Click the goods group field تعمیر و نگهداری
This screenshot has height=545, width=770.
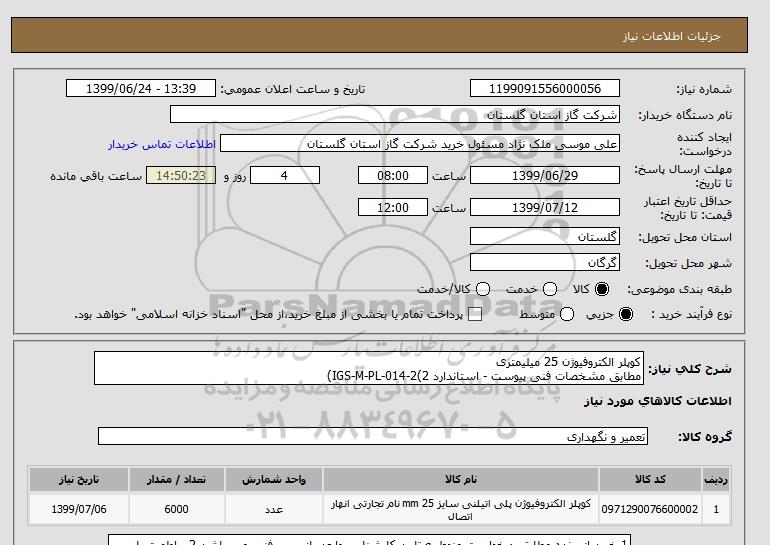pyautogui.click(x=373, y=436)
